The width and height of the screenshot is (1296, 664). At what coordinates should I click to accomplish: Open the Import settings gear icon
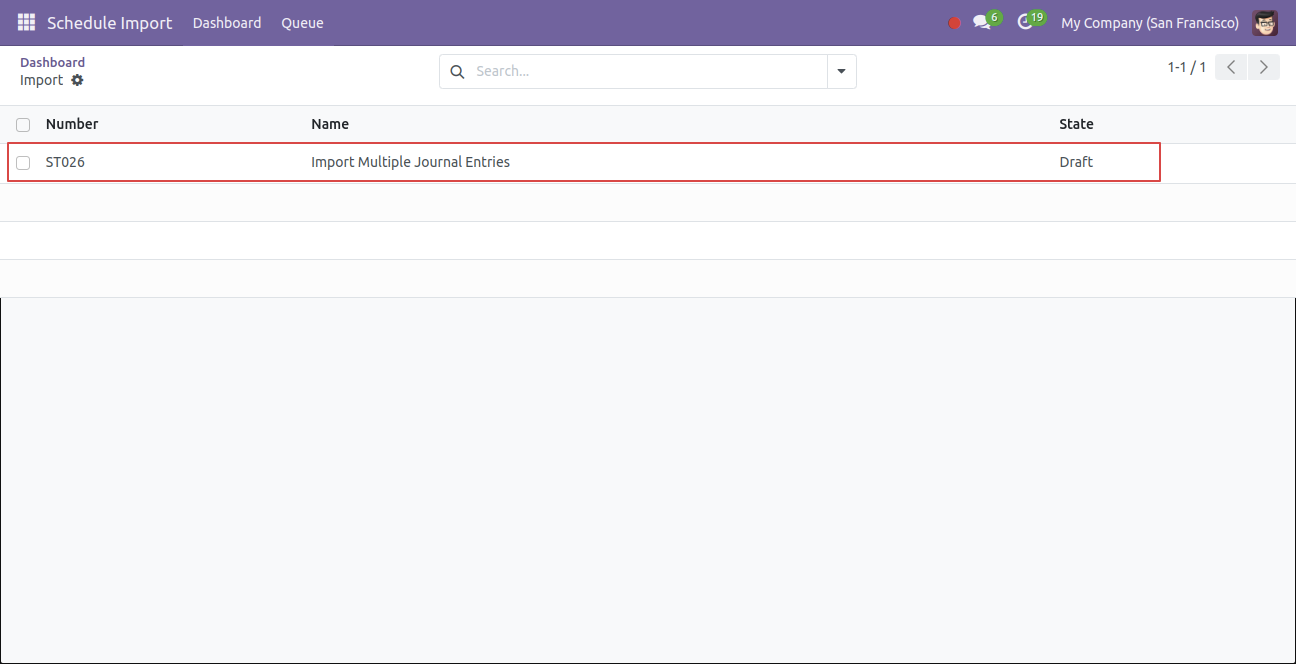[77, 80]
